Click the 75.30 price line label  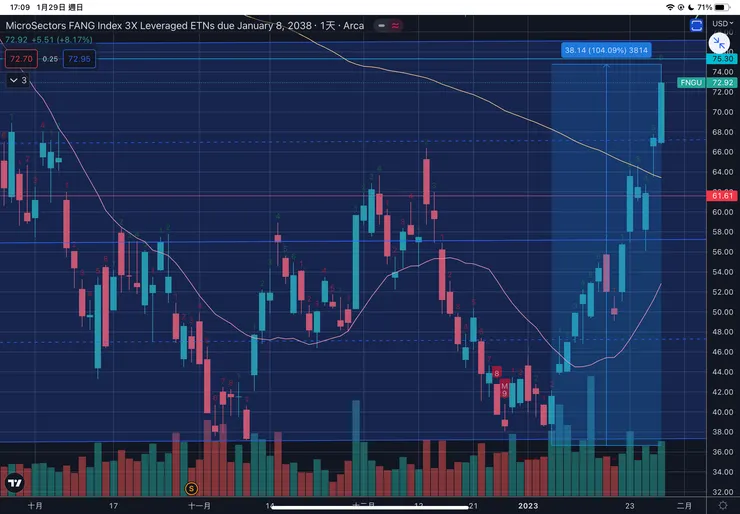point(722,59)
